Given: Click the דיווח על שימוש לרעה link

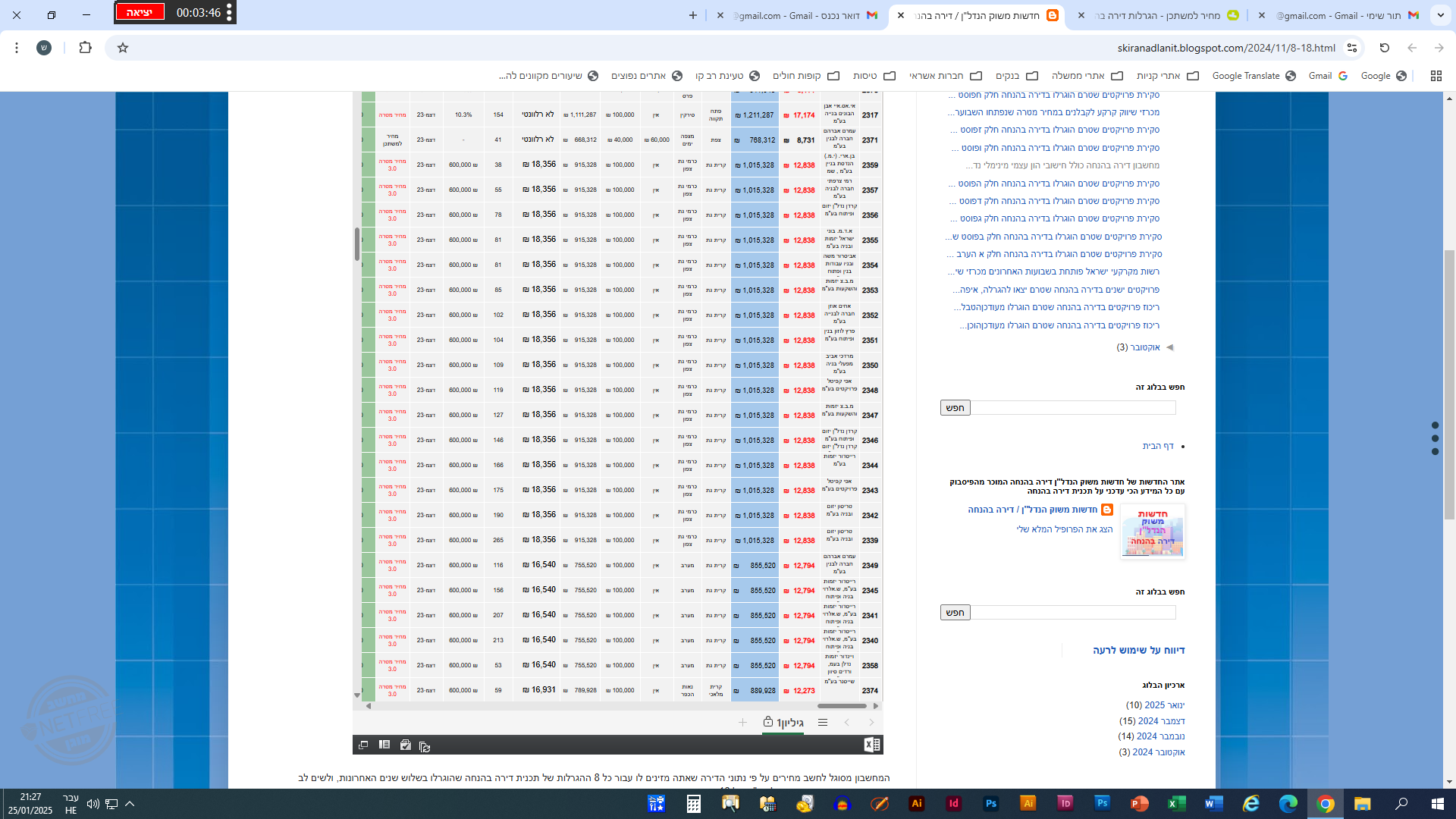Looking at the screenshot, I should [x=1138, y=650].
